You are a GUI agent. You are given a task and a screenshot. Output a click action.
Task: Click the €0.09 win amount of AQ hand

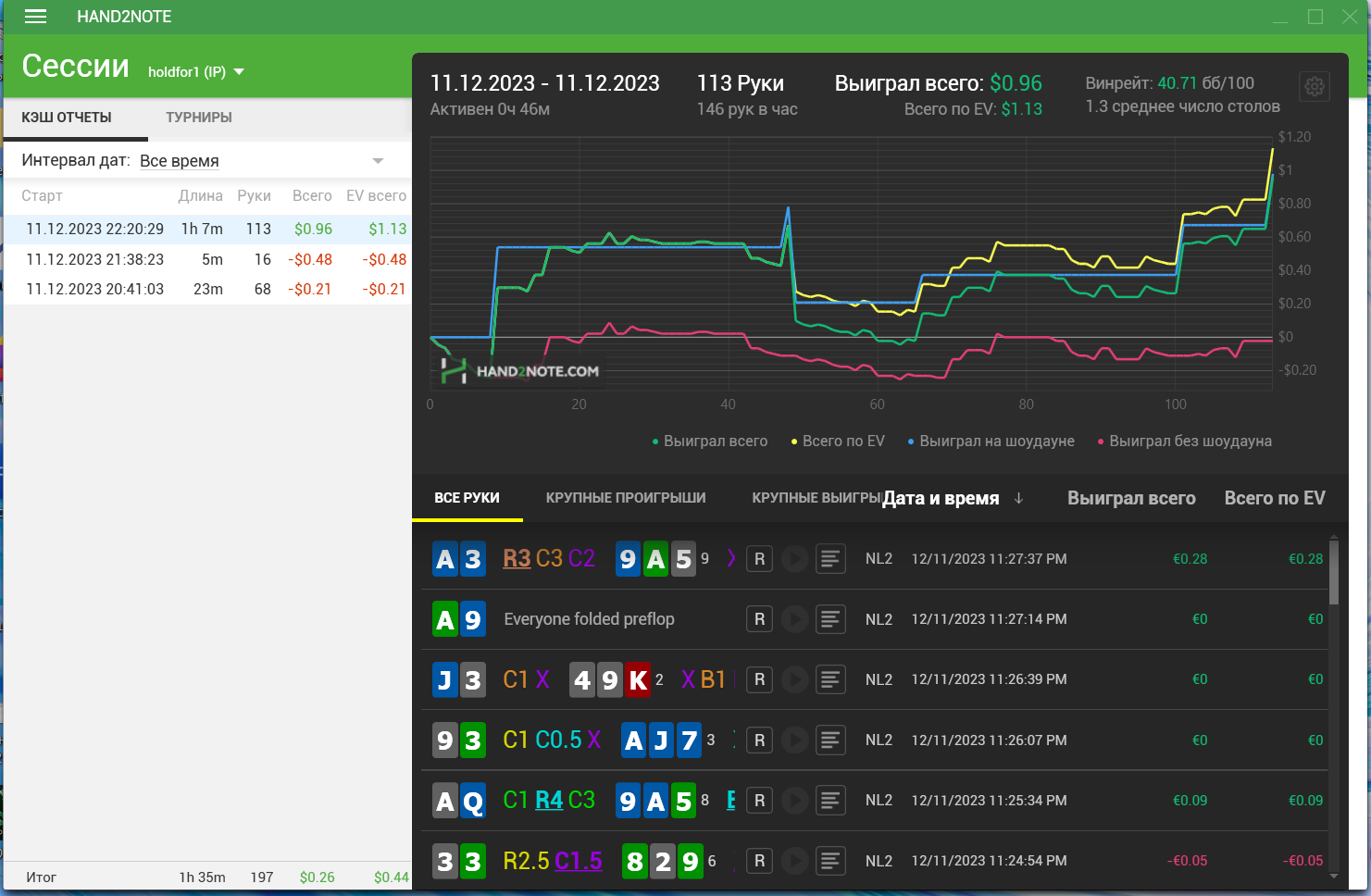click(1190, 801)
